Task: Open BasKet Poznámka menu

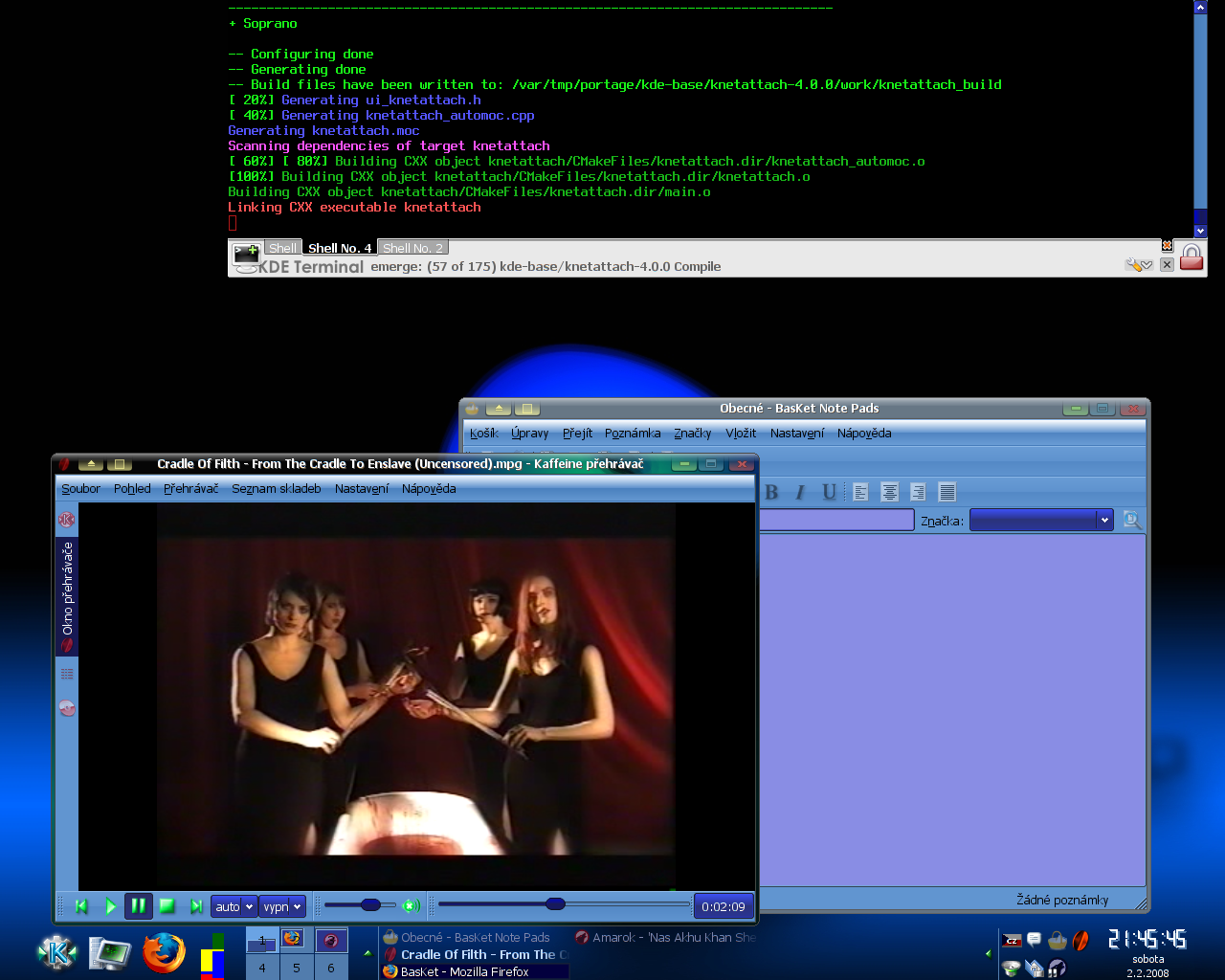Action: [633, 433]
